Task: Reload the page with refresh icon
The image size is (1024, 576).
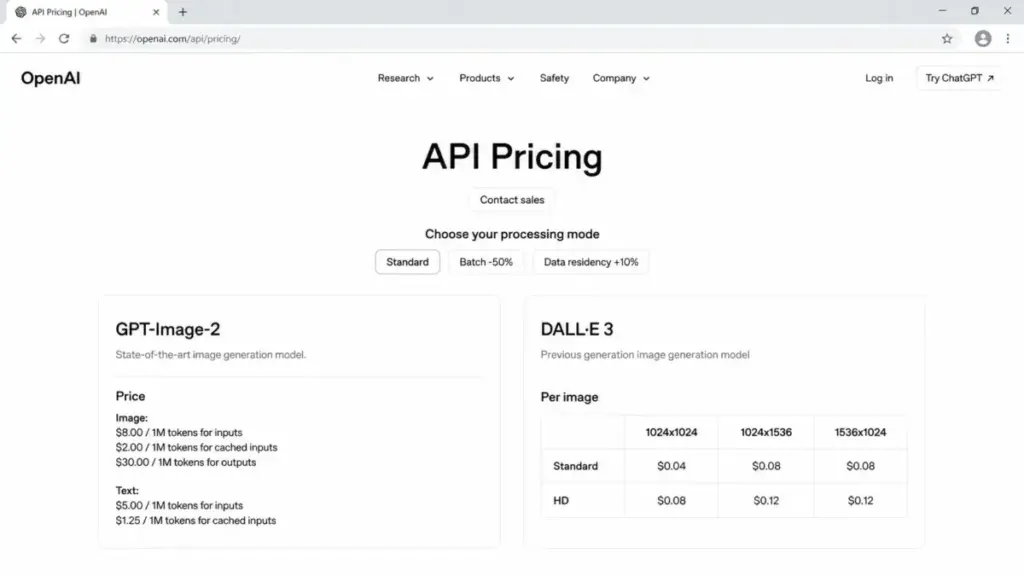Action: pyautogui.click(x=64, y=39)
